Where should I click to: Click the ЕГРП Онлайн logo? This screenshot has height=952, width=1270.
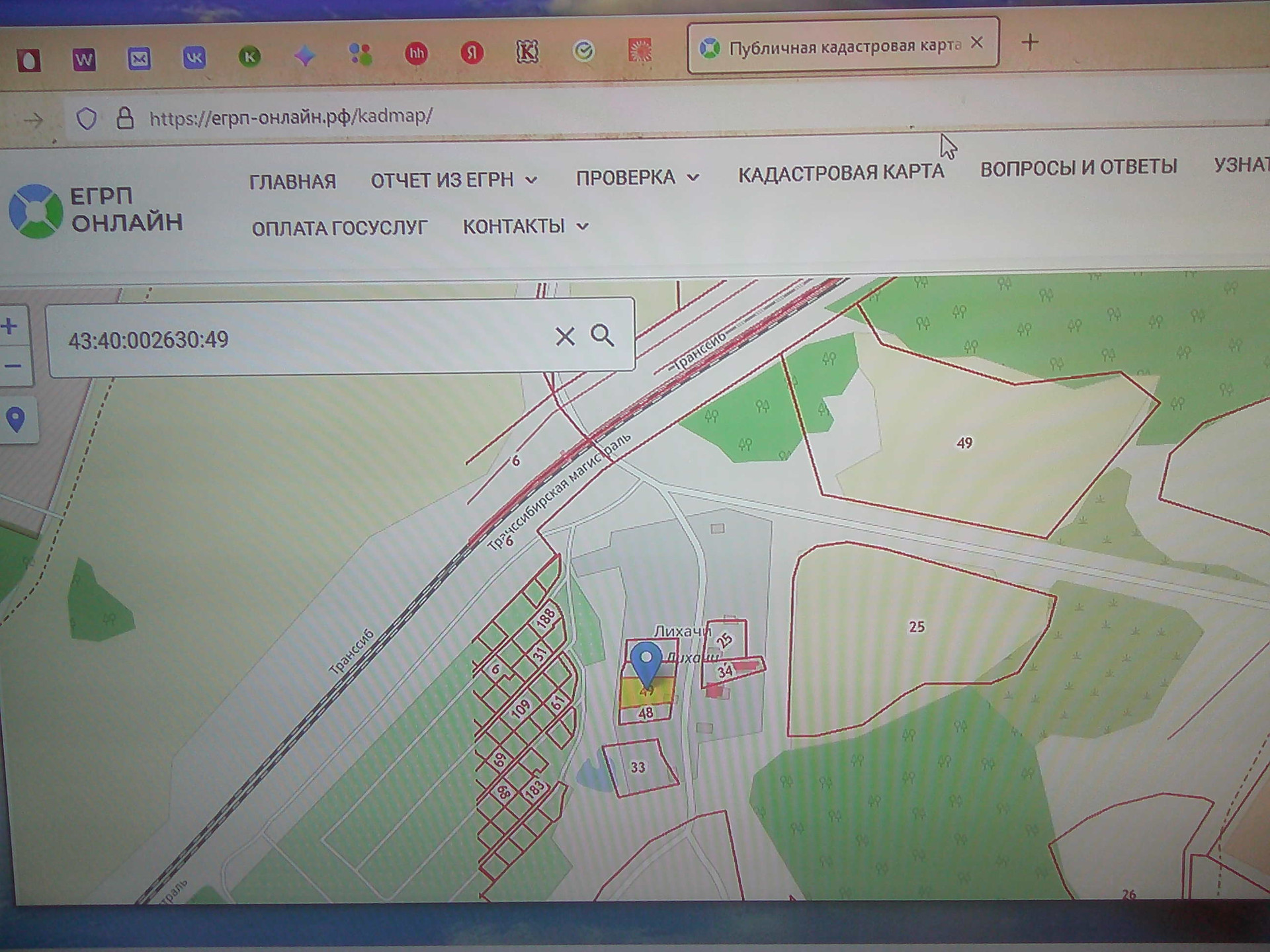pyautogui.click(x=96, y=210)
